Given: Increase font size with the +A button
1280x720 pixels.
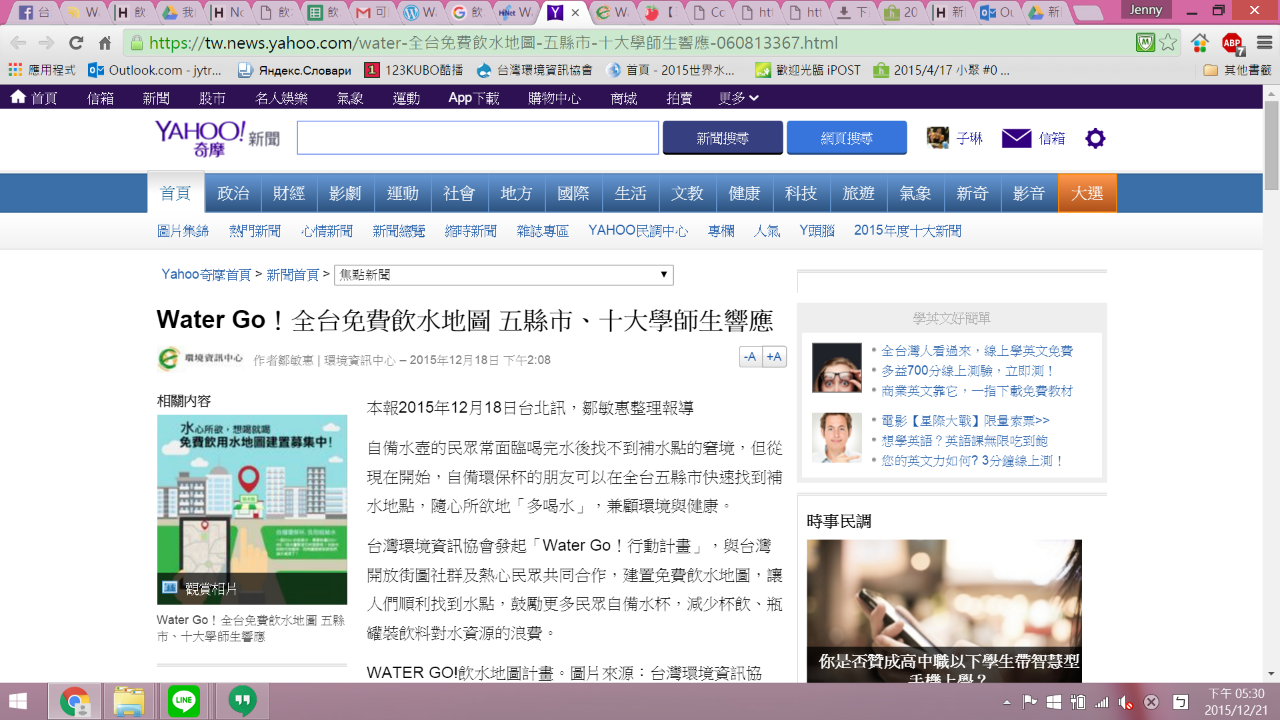Looking at the screenshot, I should (x=774, y=357).
